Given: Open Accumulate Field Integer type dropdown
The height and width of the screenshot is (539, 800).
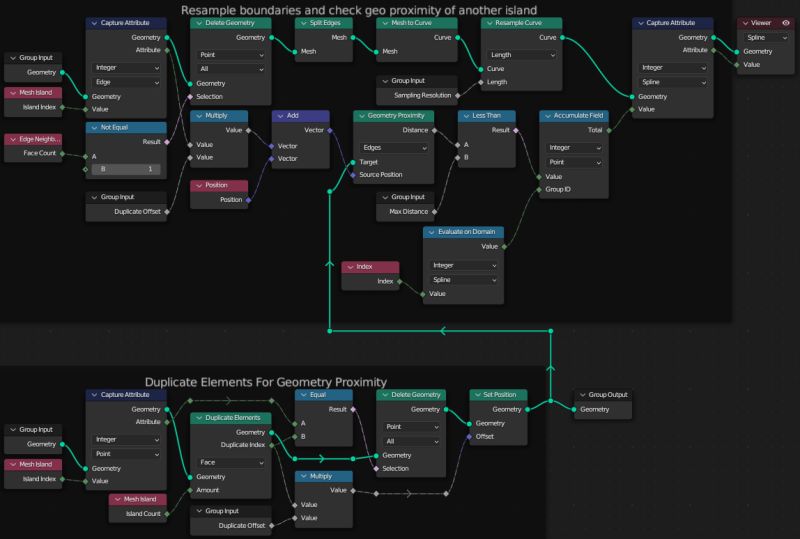Looking at the screenshot, I should click(574, 148).
